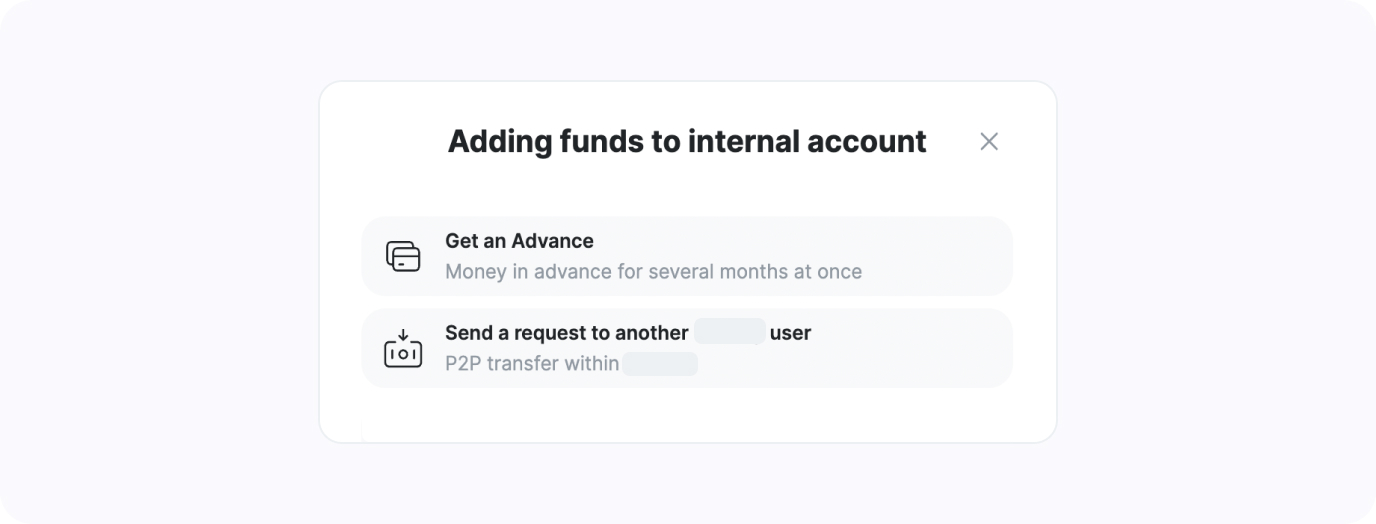Select the Get an Advance option
Screen dimensions: 1376x524
tap(687, 256)
